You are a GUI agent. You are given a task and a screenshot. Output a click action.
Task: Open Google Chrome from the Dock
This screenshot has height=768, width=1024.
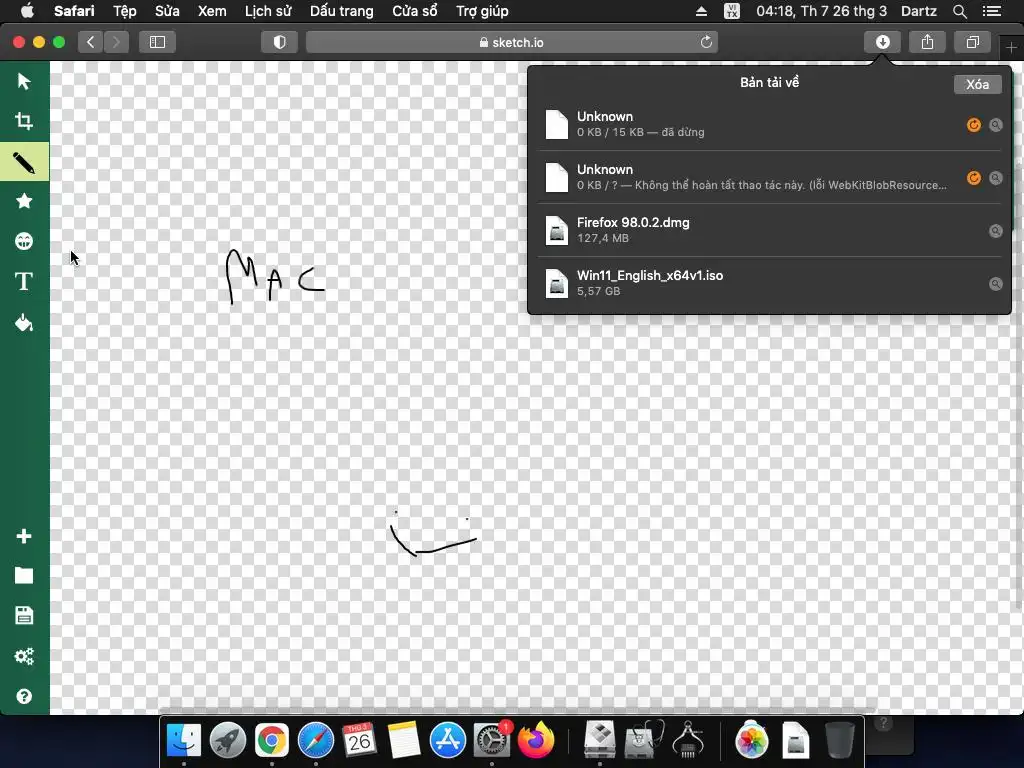click(272, 740)
